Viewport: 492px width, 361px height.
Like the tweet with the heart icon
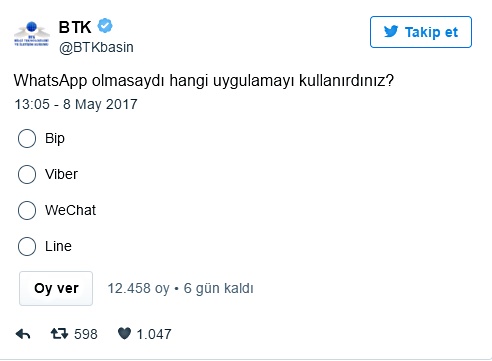(x=124, y=333)
